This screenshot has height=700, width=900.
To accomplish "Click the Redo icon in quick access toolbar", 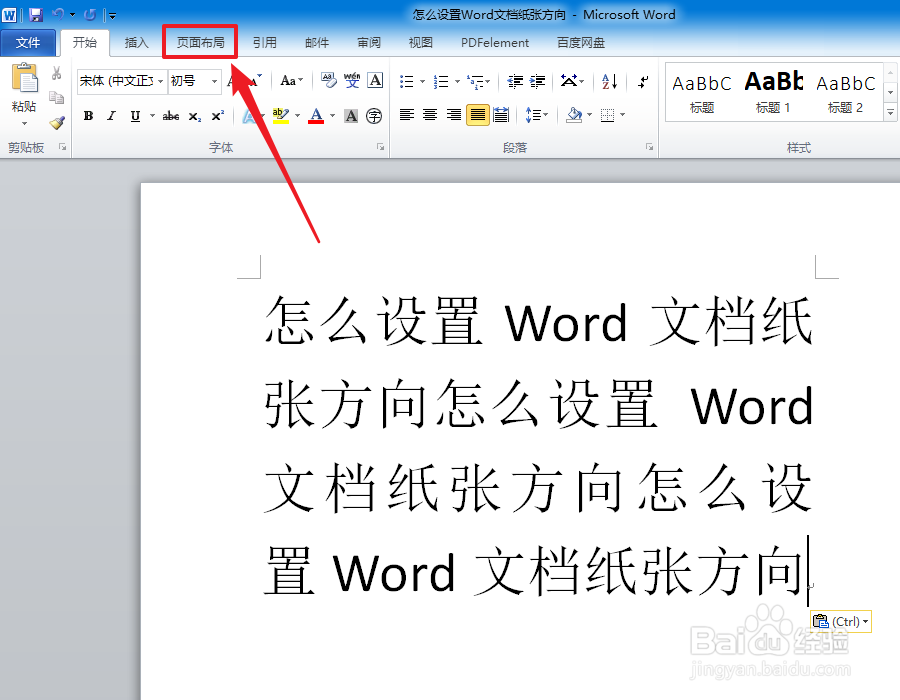I will [90, 14].
